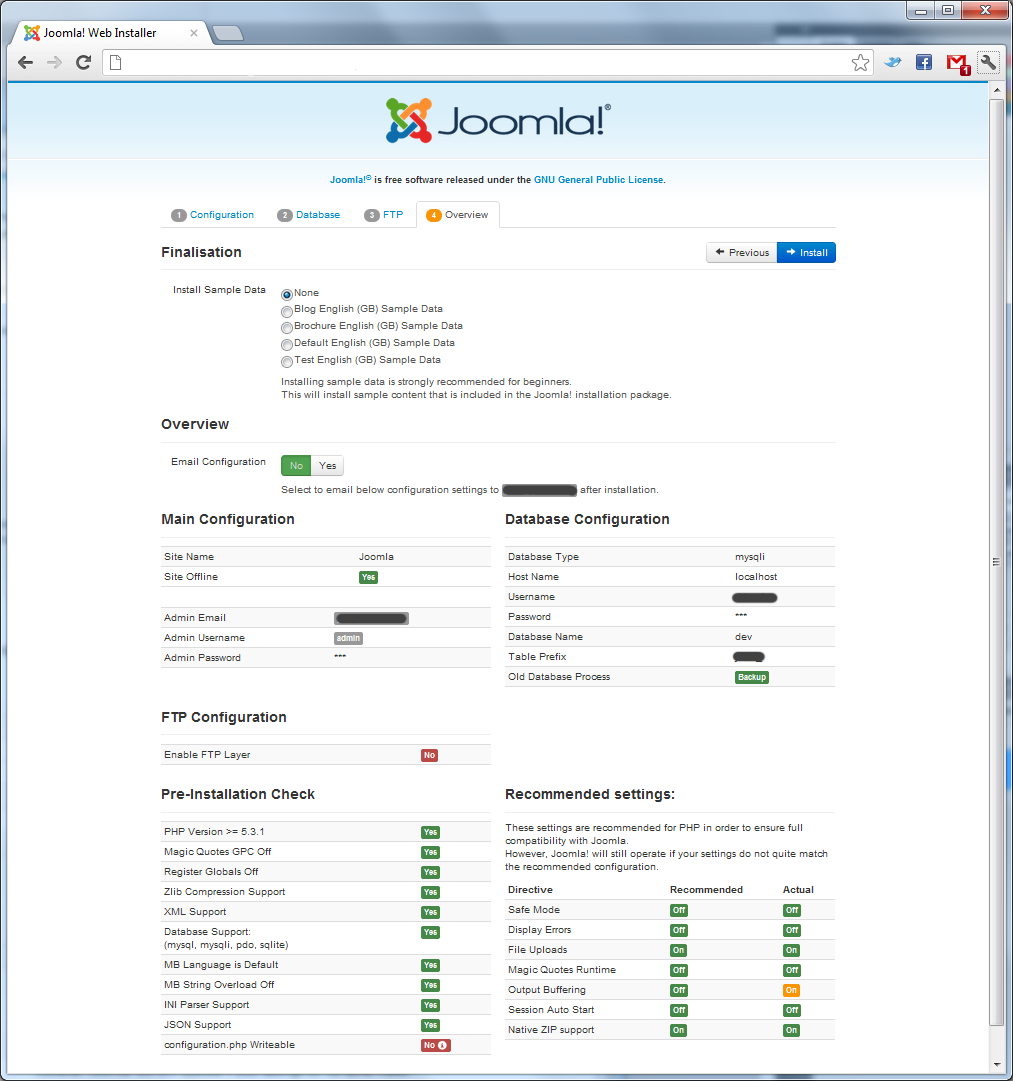
Task: Click the Zlib Compression Support Yes badge
Action: [430, 892]
